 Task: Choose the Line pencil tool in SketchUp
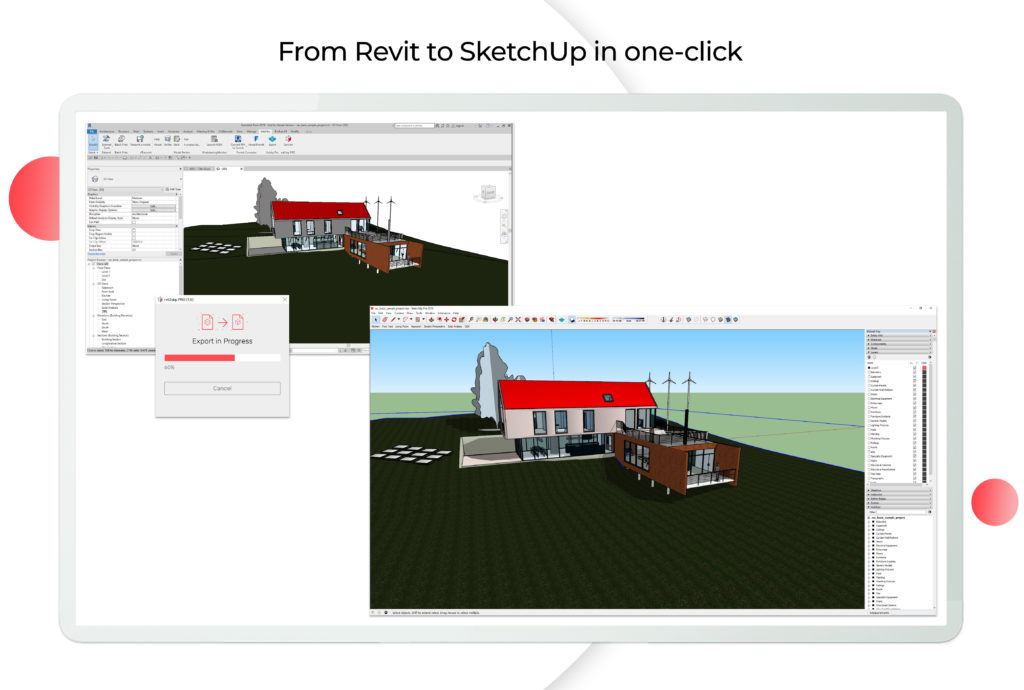pos(392,319)
